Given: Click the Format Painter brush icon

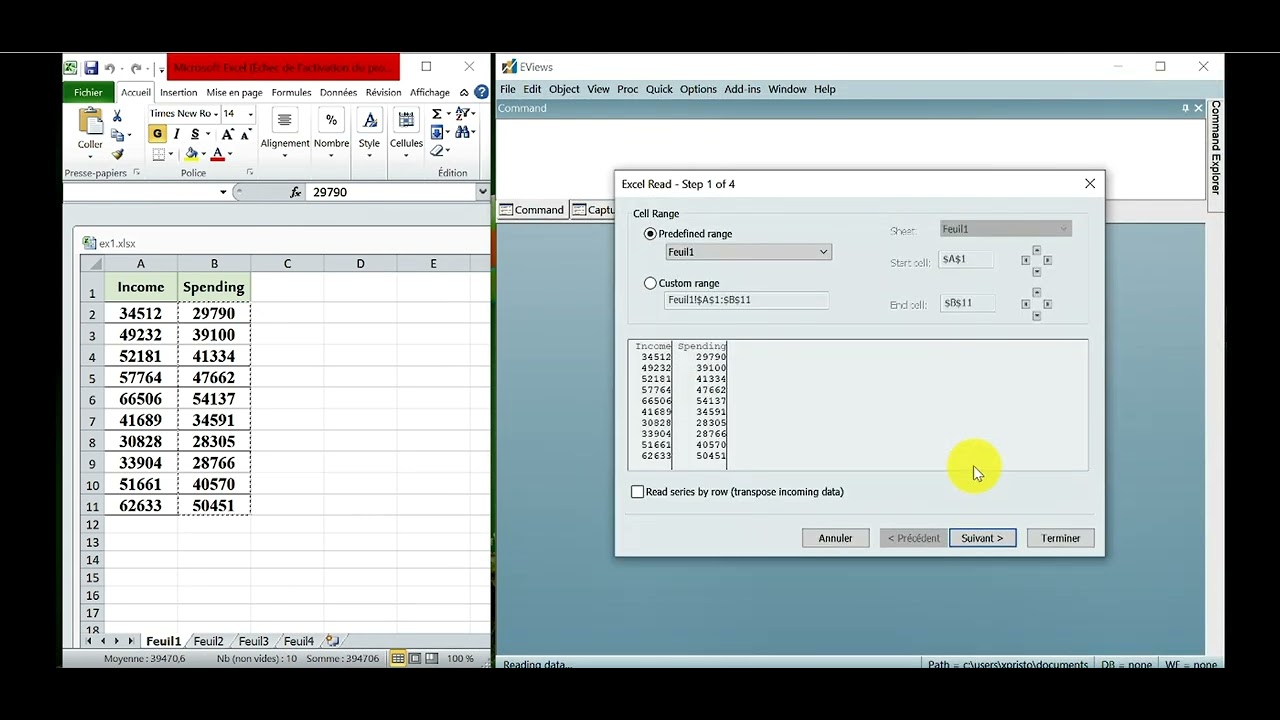Looking at the screenshot, I should 117,154.
